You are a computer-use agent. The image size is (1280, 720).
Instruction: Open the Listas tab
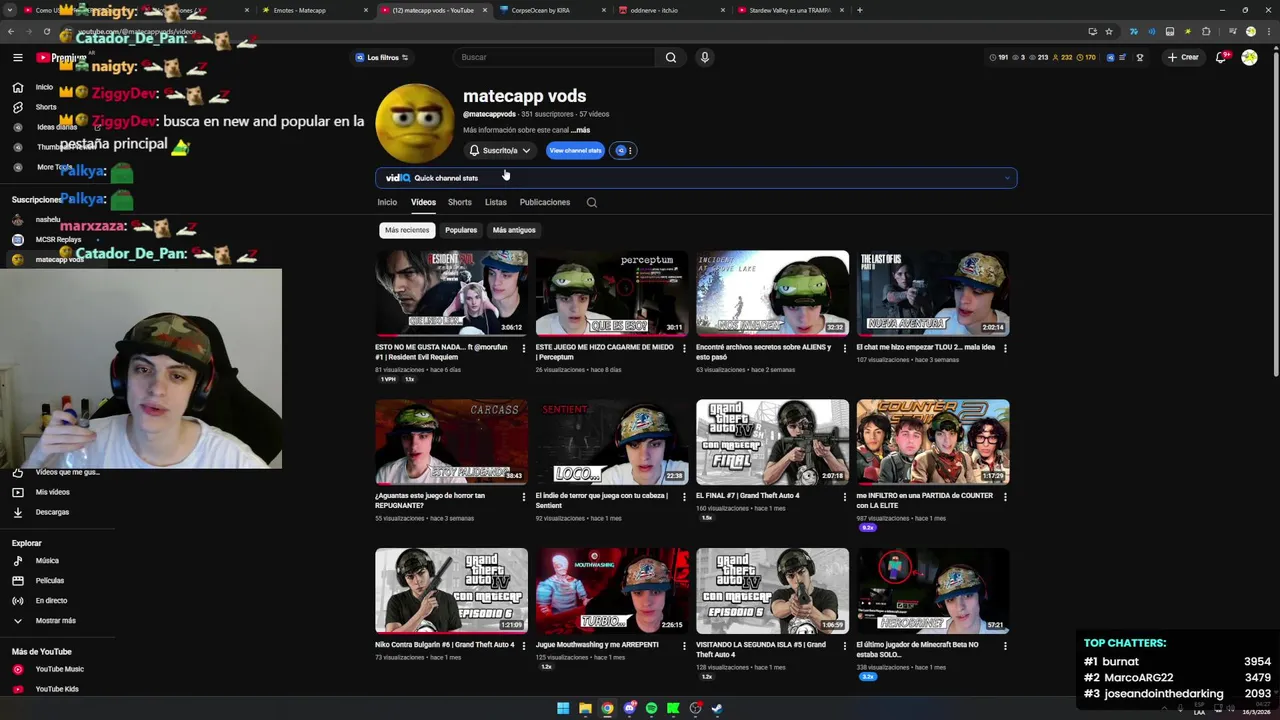point(496,202)
